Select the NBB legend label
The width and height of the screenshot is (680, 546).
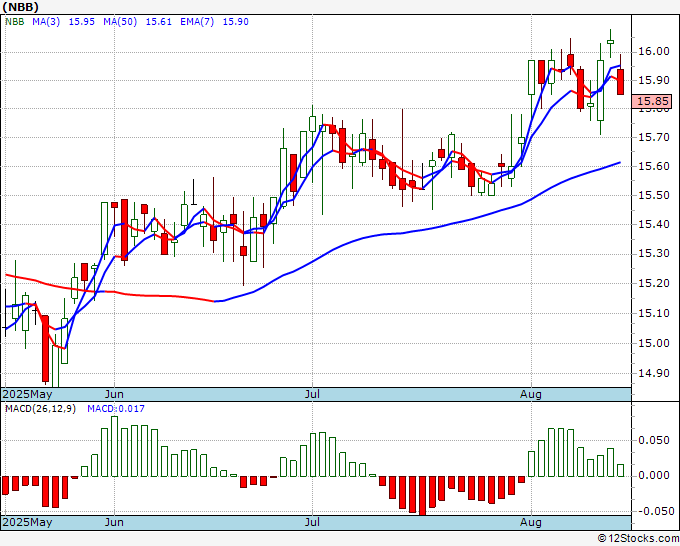point(14,22)
